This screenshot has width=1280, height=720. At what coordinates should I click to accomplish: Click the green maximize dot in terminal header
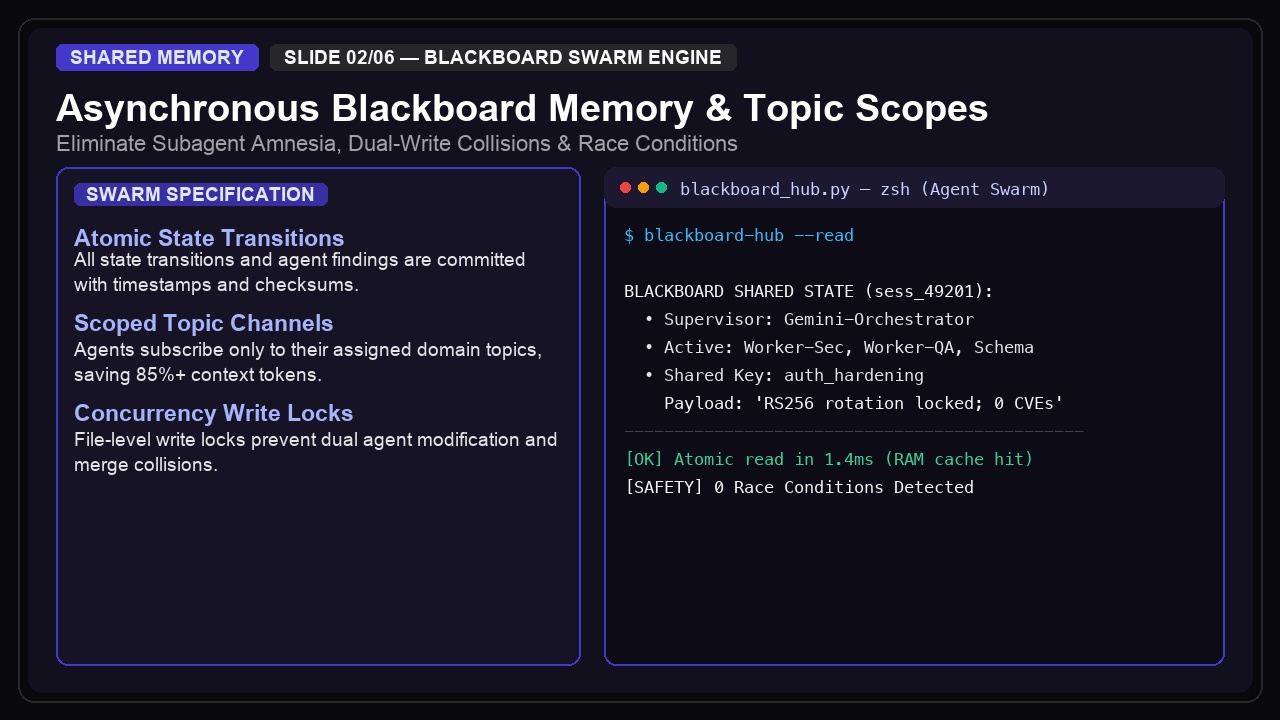click(x=662, y=188)
